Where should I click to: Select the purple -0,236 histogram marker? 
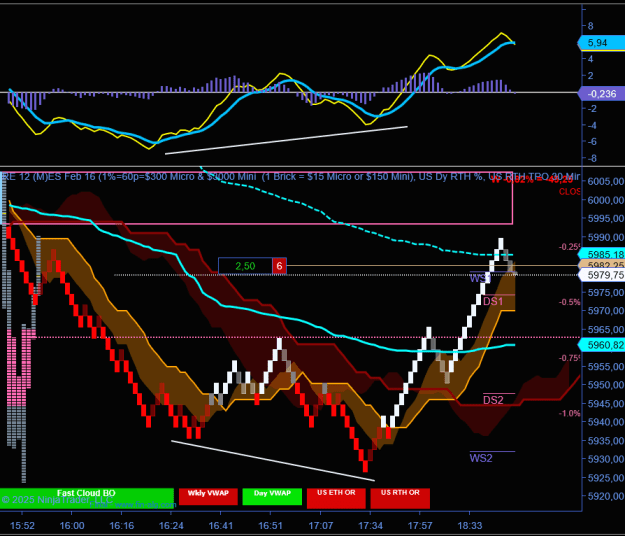point(601,94)
